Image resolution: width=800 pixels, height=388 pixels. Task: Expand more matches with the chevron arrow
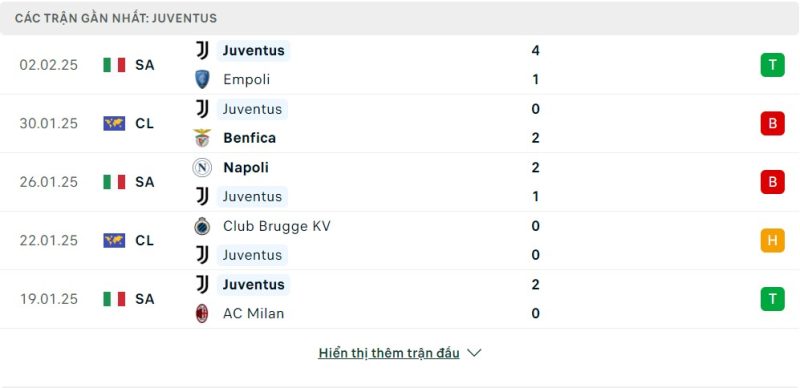474,353
